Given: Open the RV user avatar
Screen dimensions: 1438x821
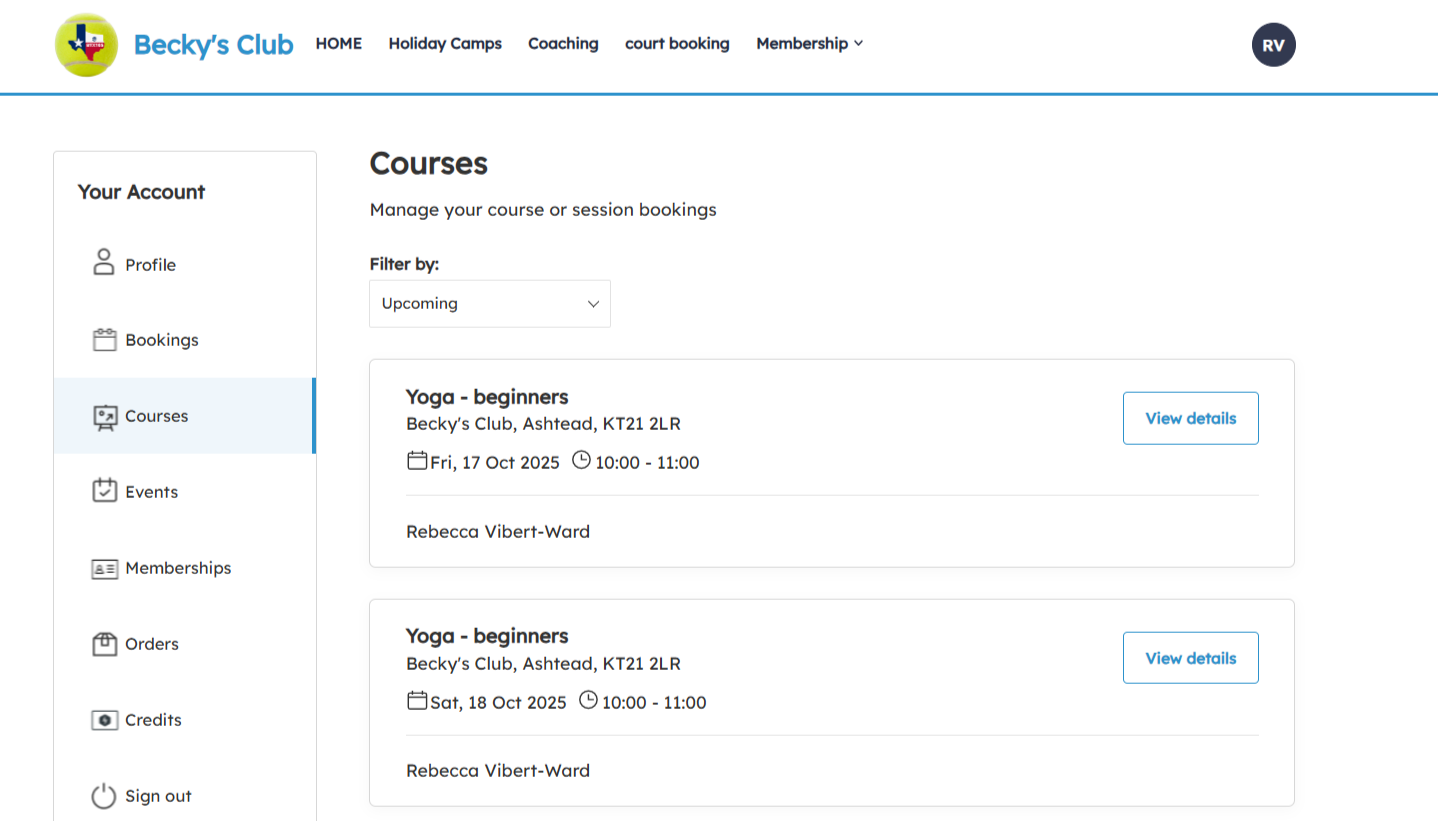Looking at the screenshot, I should click(x=1273, y=45).
